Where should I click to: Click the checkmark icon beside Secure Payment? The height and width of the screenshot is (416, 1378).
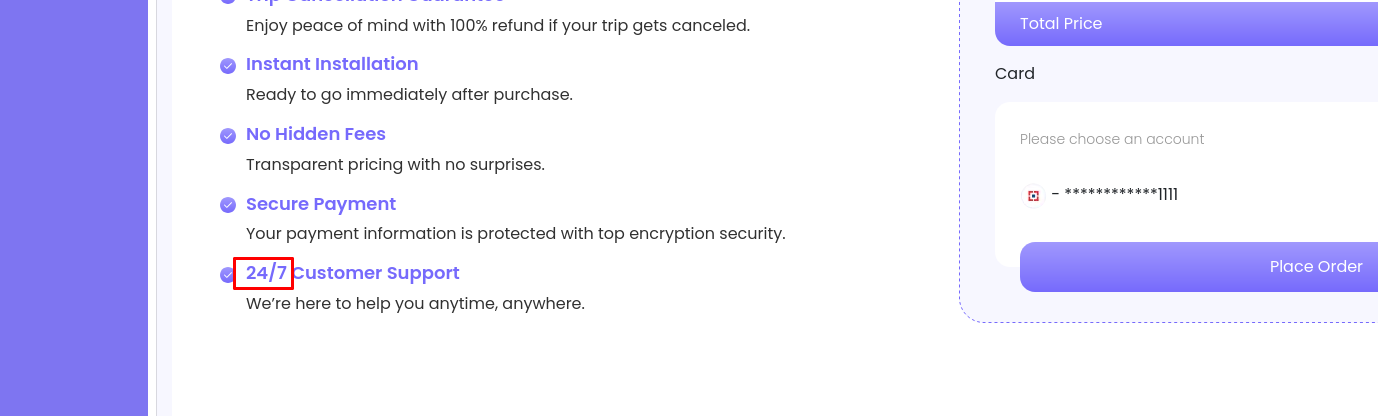228,206
